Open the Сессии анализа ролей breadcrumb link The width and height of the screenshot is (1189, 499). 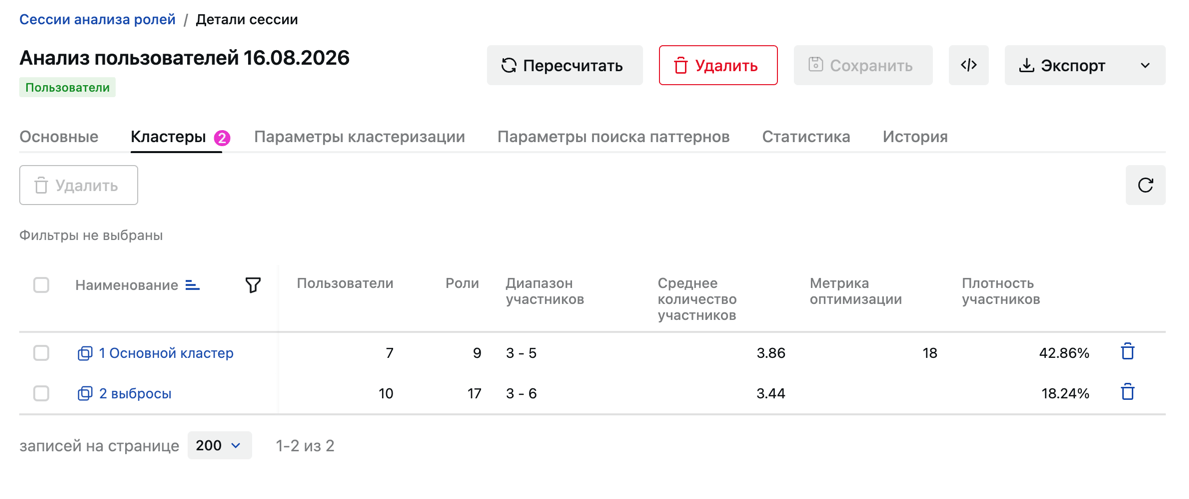click(98, 20)
